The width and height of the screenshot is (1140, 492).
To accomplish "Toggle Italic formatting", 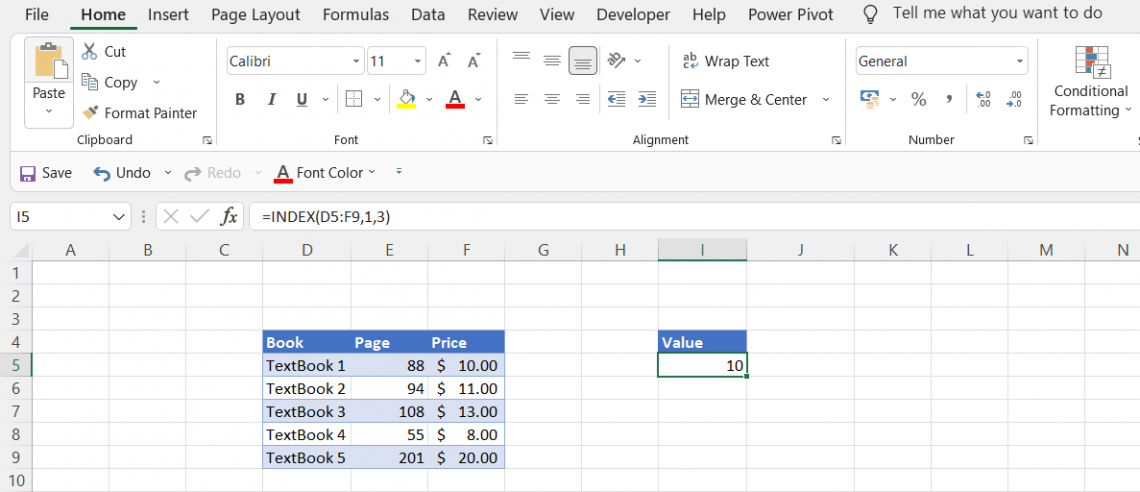I will [x=271, y=99].
